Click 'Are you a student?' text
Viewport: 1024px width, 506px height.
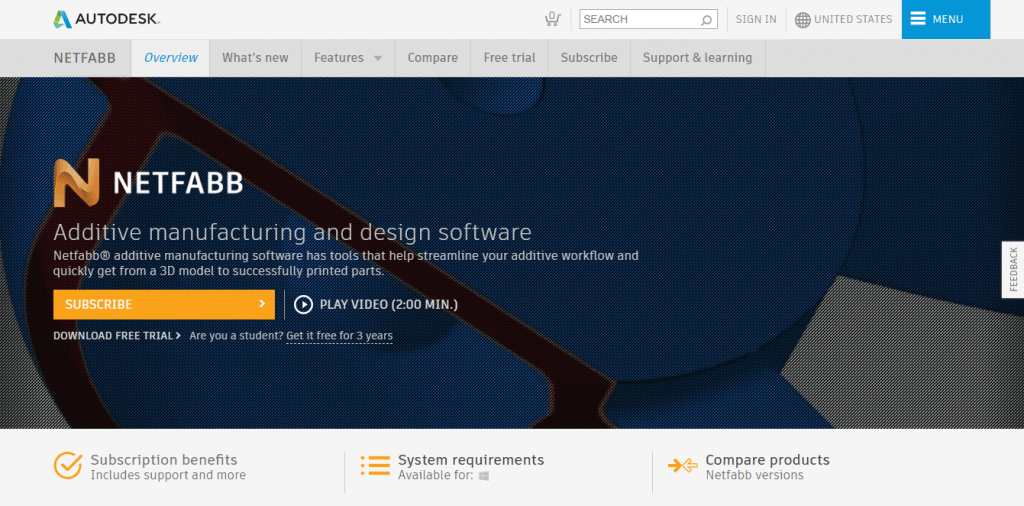(x=236, y=336)
